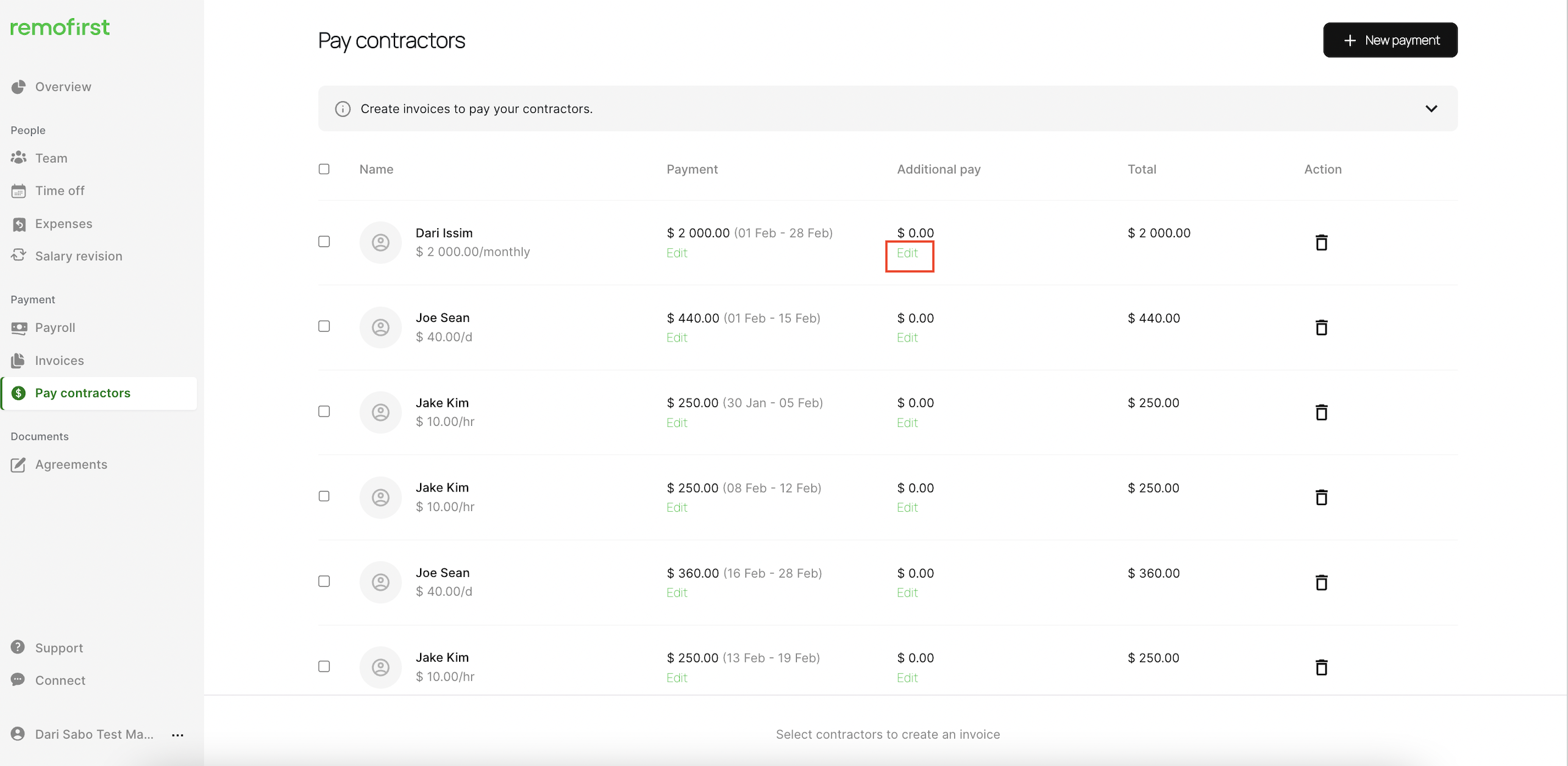Click Dari Issim's avatar
Viewport: 1568px width, 766px height.
tap(380, 243)
